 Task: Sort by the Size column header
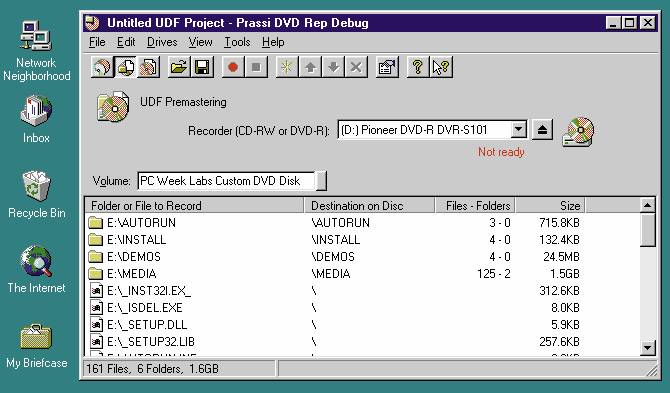coord(550,205)
